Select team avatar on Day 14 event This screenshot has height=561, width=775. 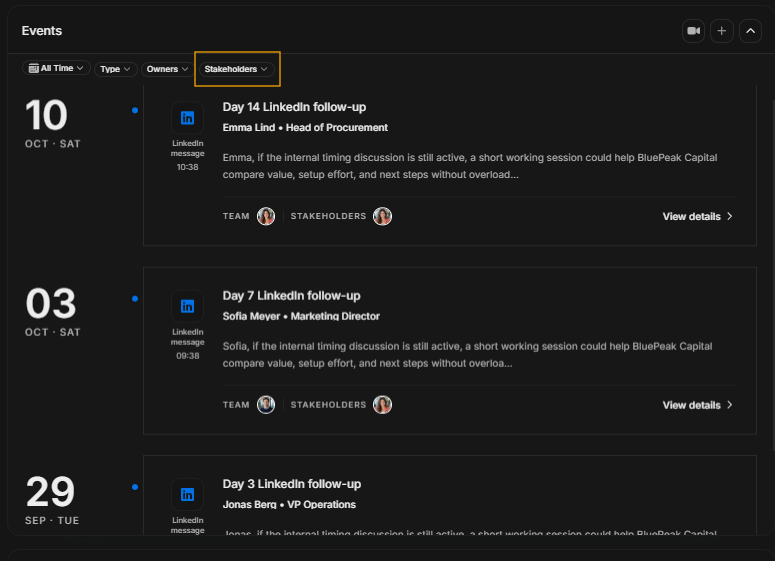point(266,216)
